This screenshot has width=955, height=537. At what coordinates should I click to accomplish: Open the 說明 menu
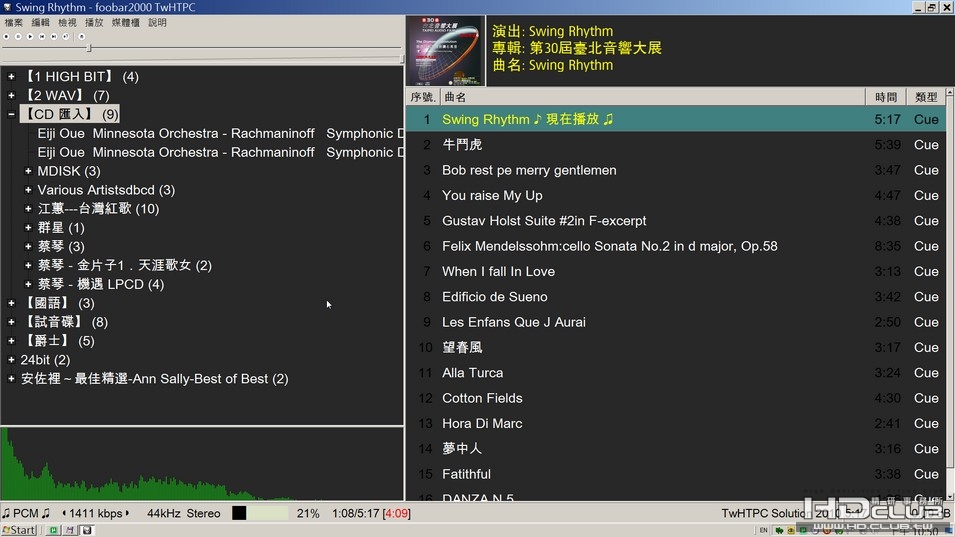157,23
